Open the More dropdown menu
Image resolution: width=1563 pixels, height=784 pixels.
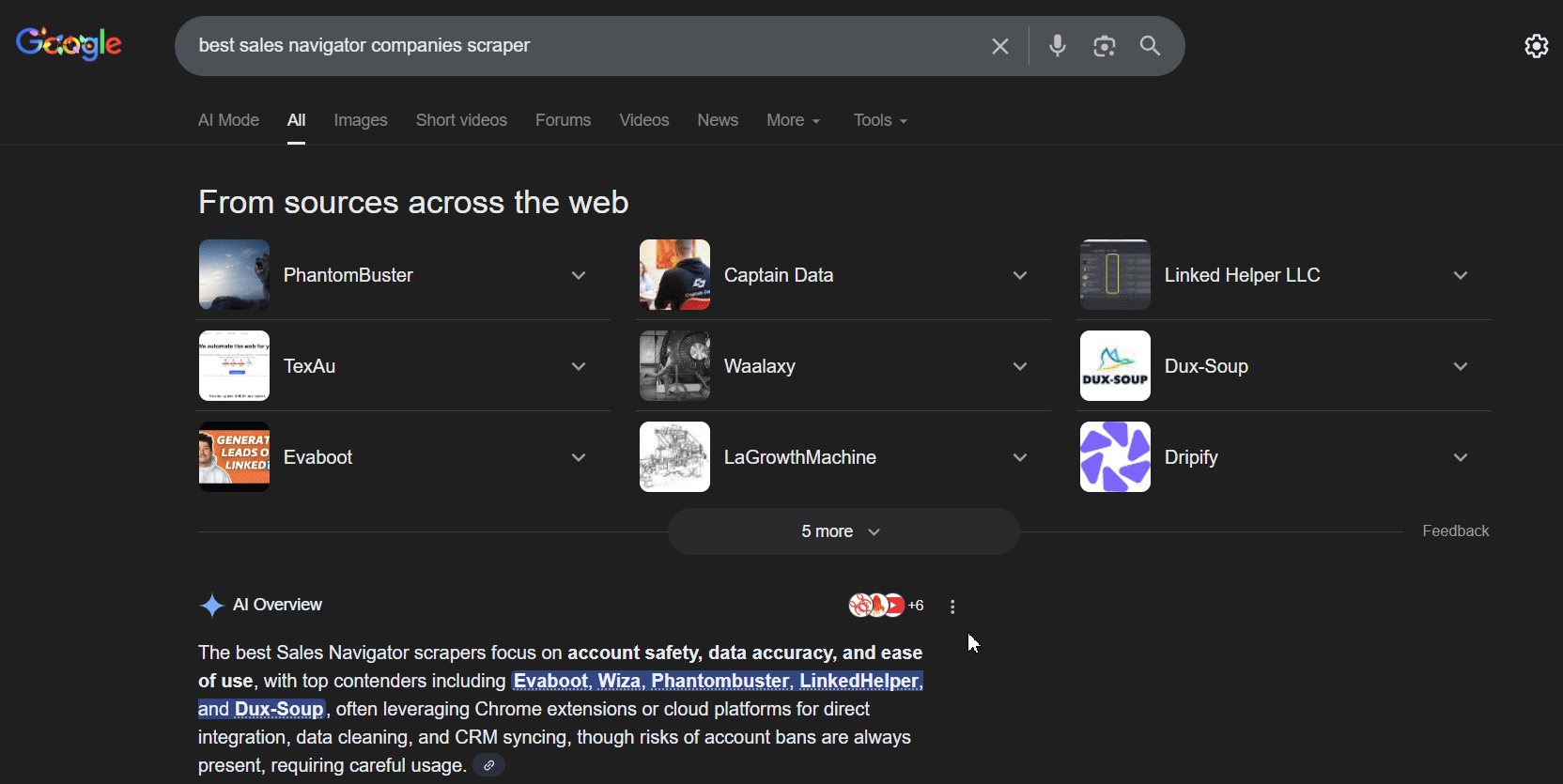click(x=794, y=120)
